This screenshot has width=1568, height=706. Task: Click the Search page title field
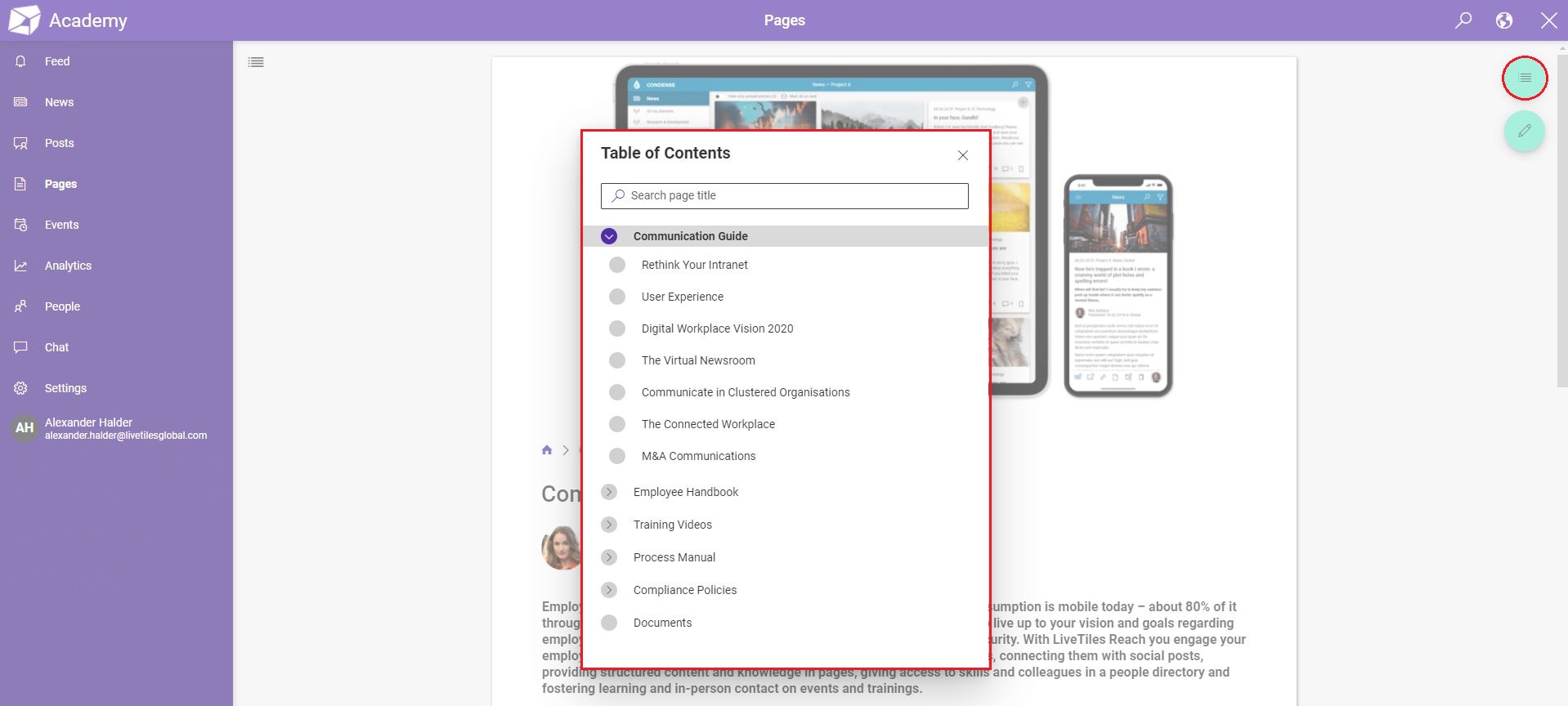tap(785, 195)
